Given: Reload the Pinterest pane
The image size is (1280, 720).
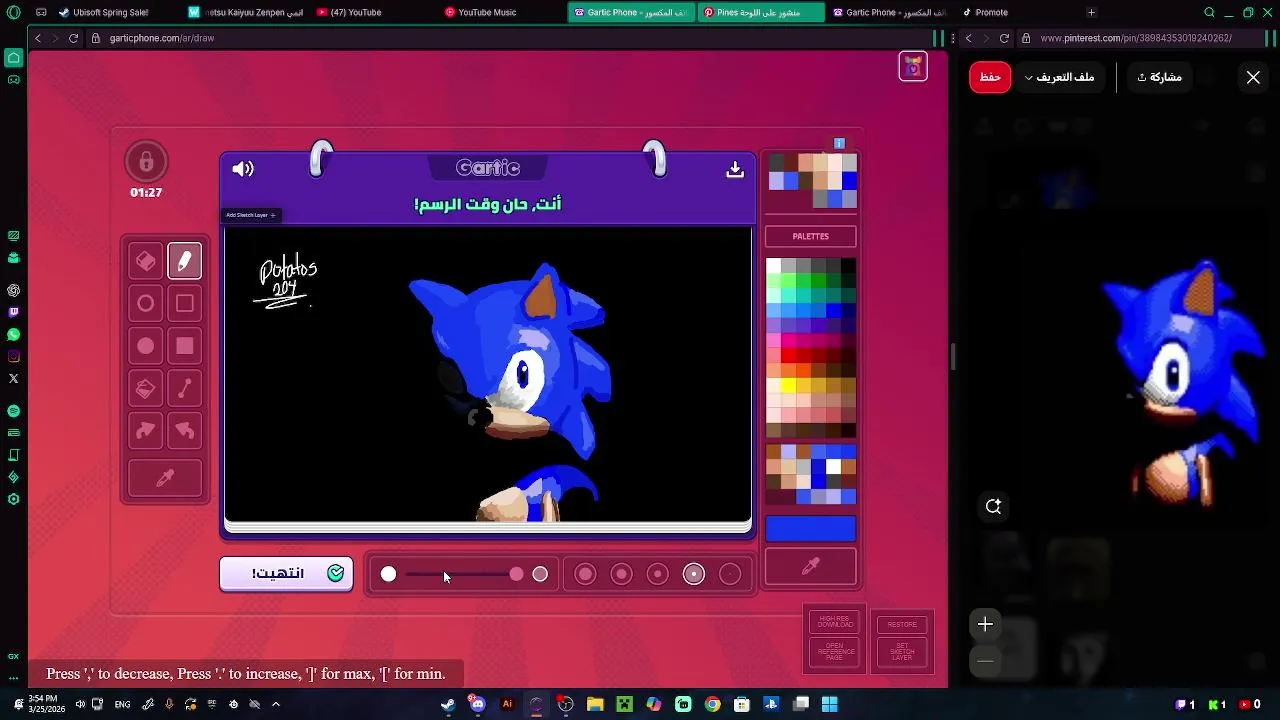Looking at the screenshot, I should (x=1005, y=38).
